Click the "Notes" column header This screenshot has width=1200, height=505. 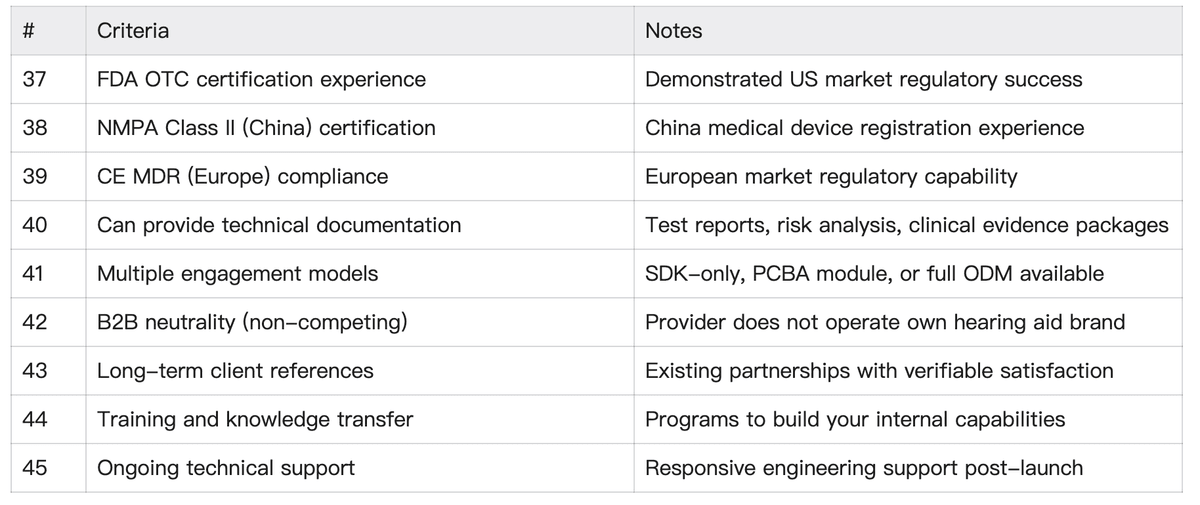674,31
